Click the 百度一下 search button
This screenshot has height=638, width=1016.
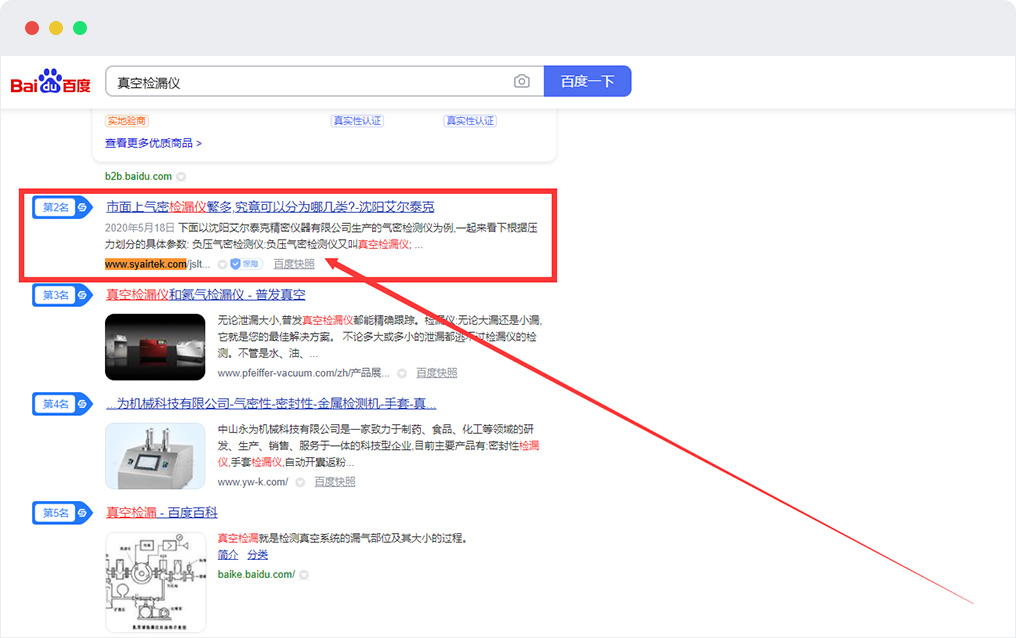(587, 82)
